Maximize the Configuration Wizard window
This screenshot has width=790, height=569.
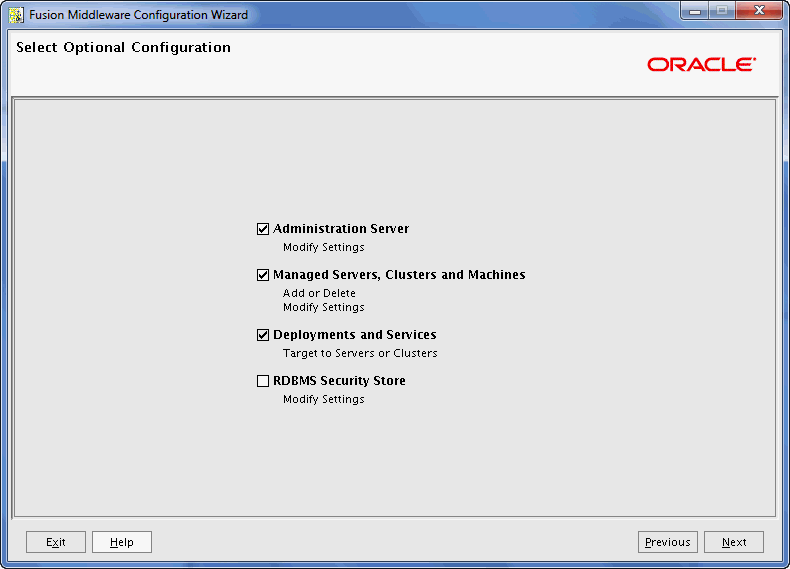(x=722, y=11)
